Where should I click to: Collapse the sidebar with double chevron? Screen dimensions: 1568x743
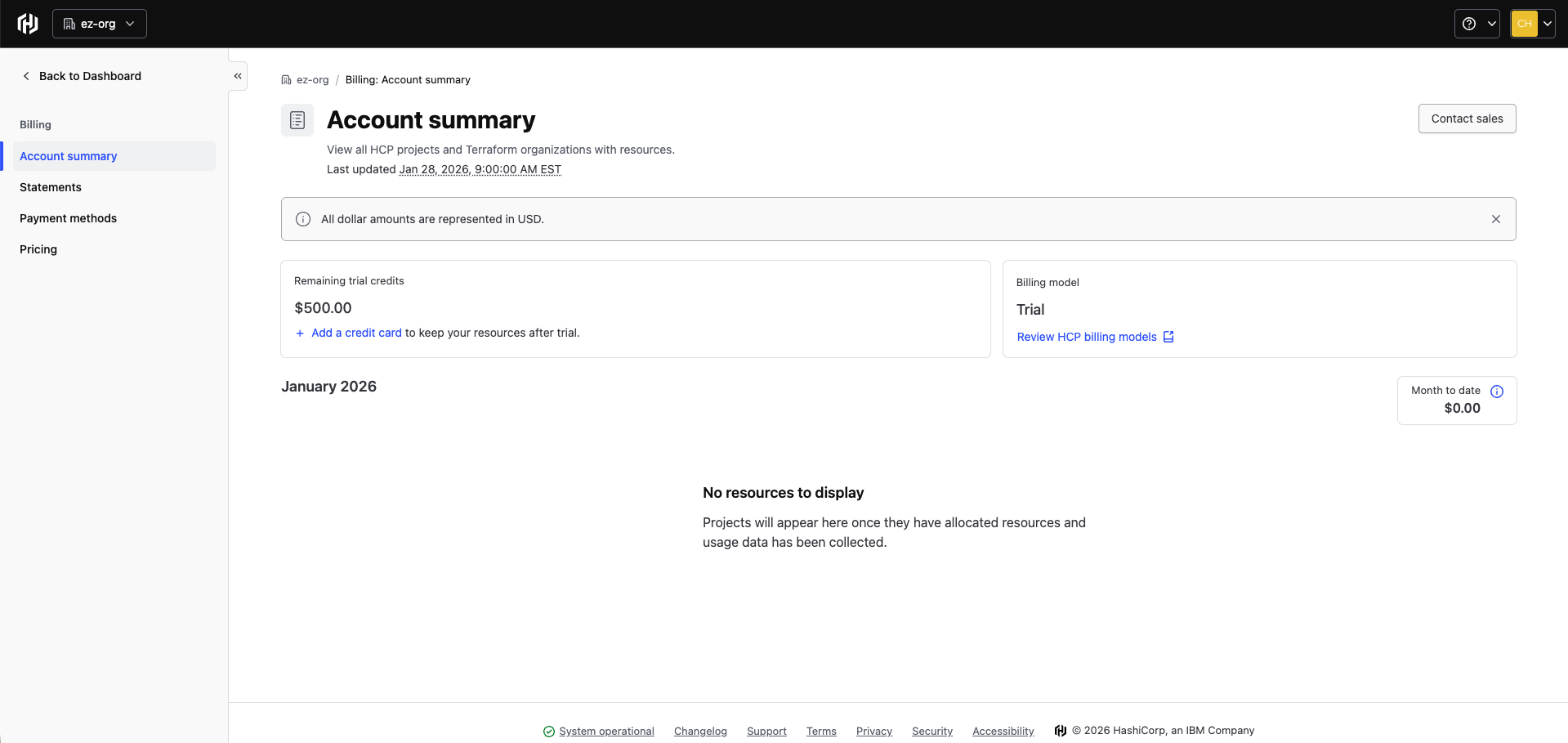coord(238,76)
